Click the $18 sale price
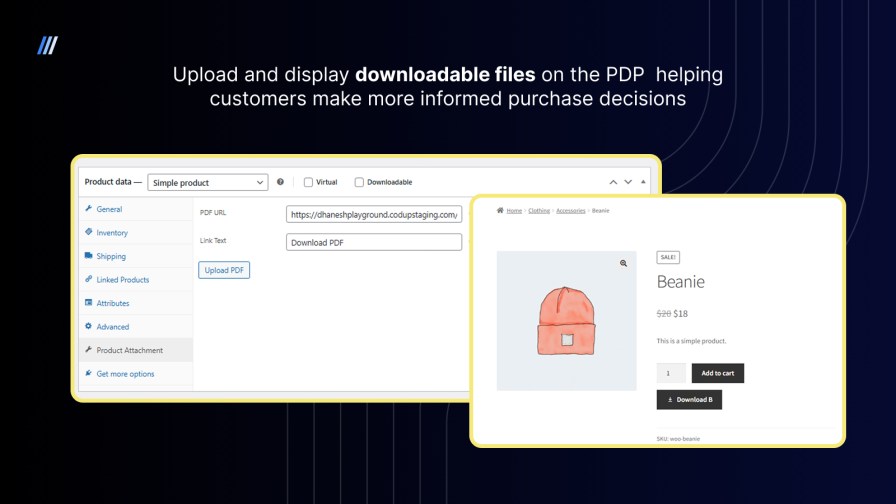Viewport: 896px width, 504px height. point(681,313)
